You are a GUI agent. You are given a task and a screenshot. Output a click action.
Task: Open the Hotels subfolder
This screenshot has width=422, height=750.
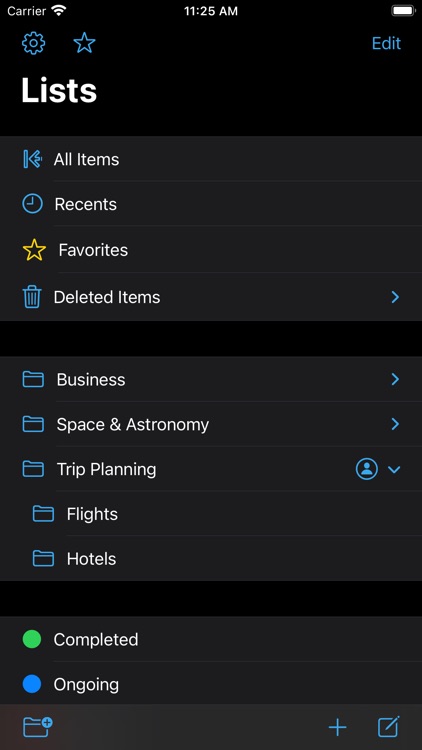click(211, 559)
